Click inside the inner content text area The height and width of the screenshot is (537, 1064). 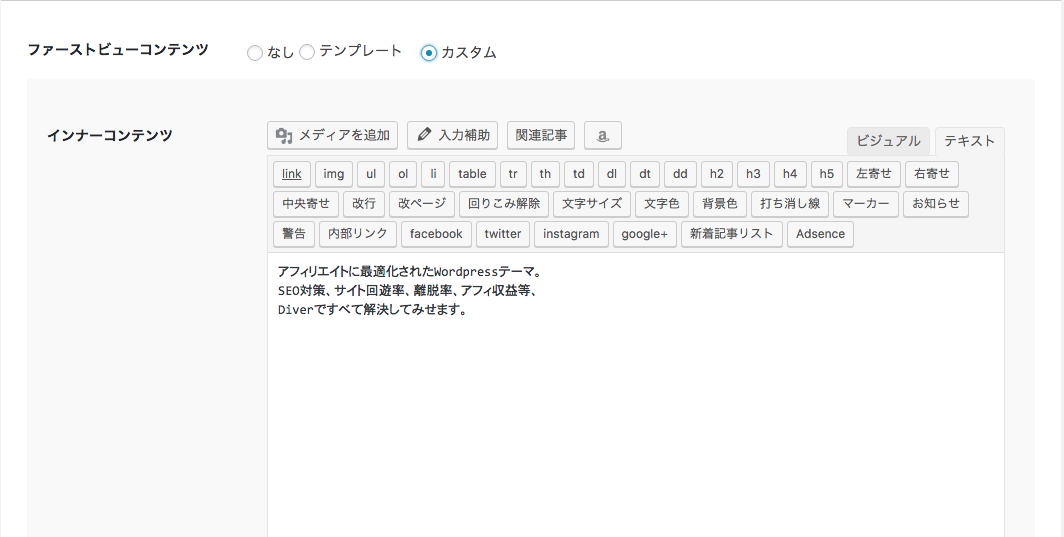pyautogui.click(x=635, y=420)
